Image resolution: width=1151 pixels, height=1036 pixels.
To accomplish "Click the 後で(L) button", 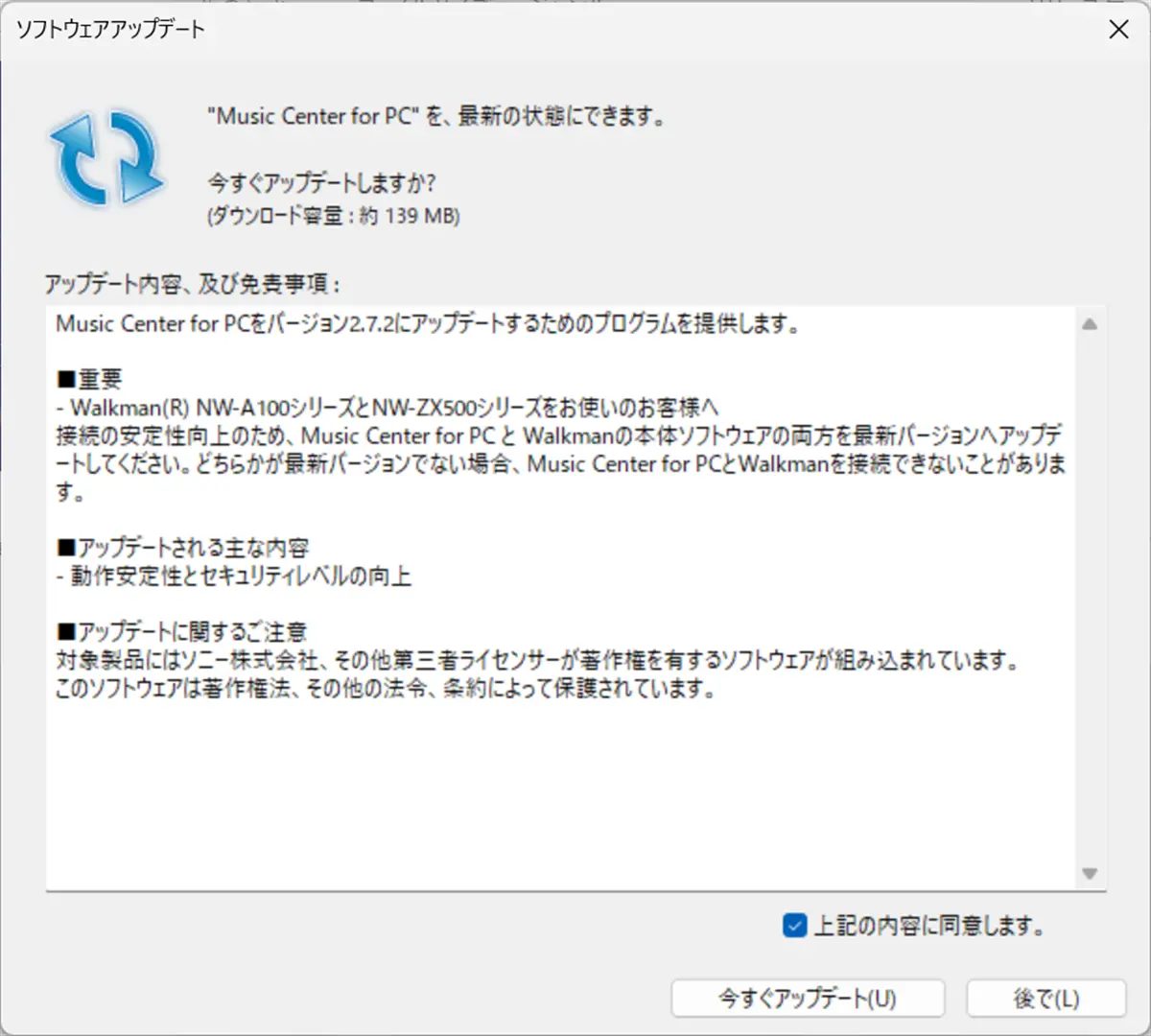I will [x=1045, y=999].
